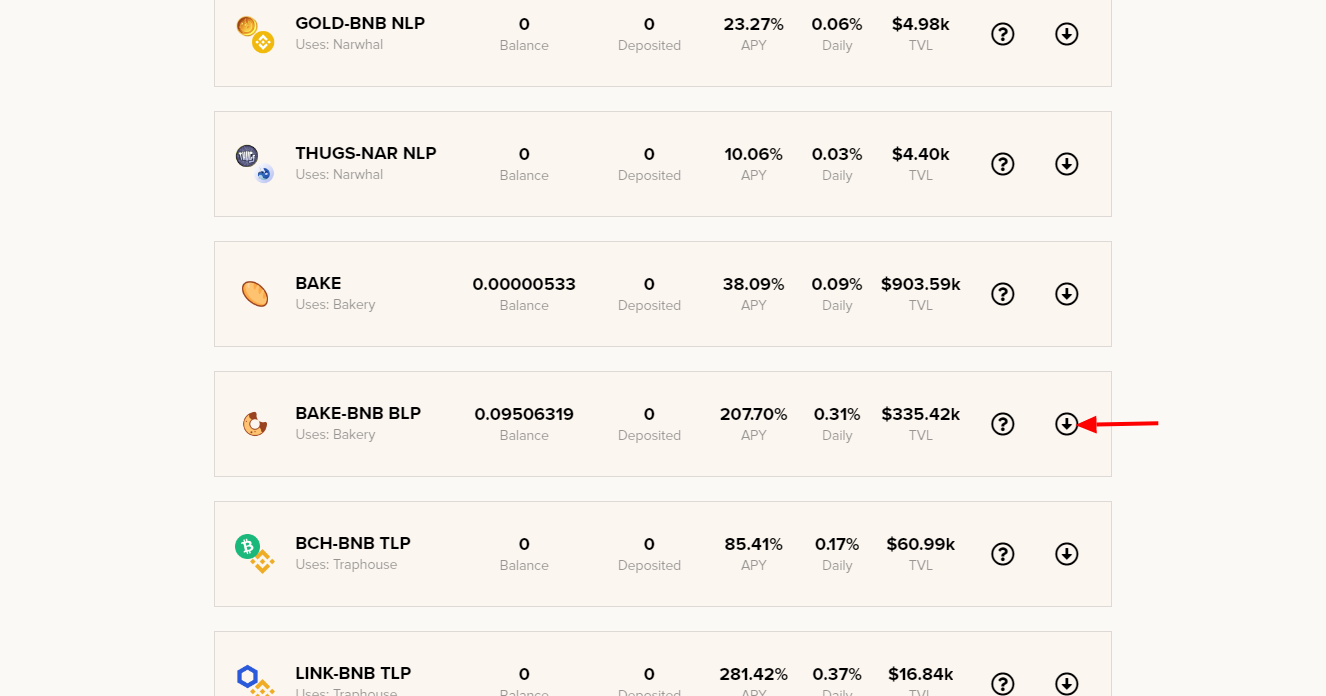This screenshot has width=1326, height=696.
Task: Select the BCH-BNB TLP vault title
Action: point(353,543)
